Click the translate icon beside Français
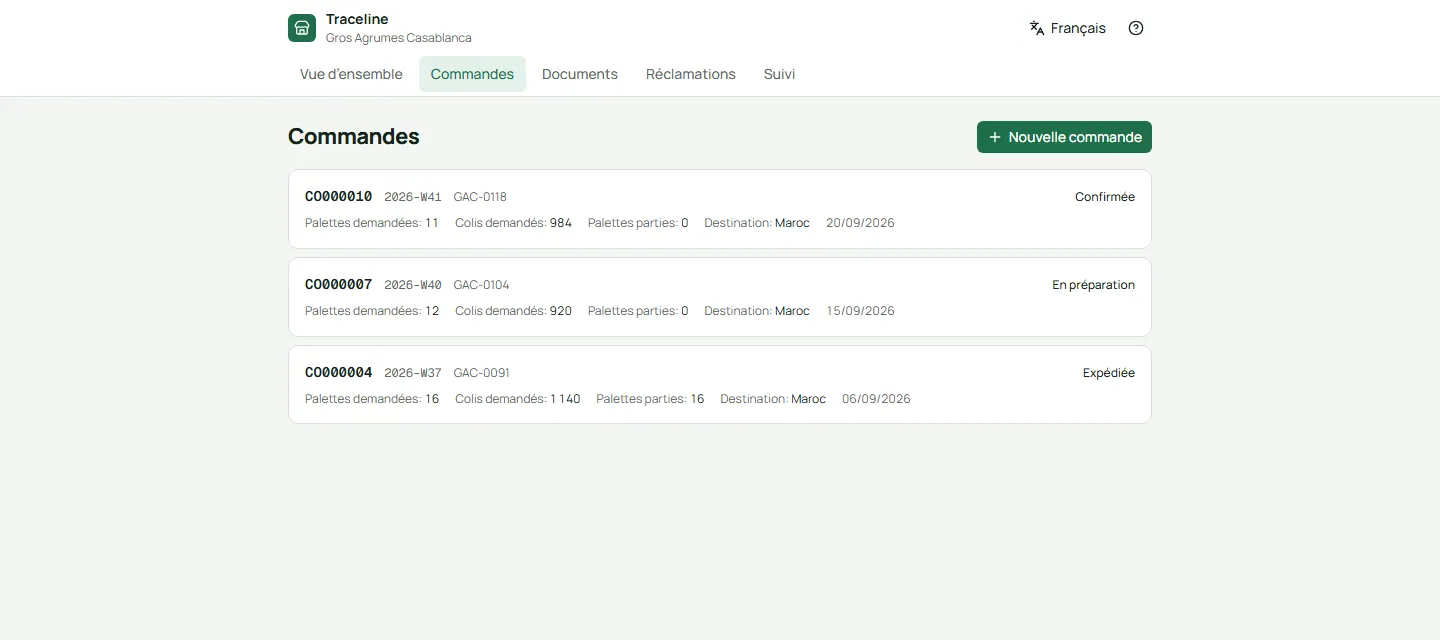Image resolution: width=1440 pixels, height=640 pixels. coord(1037,28)
